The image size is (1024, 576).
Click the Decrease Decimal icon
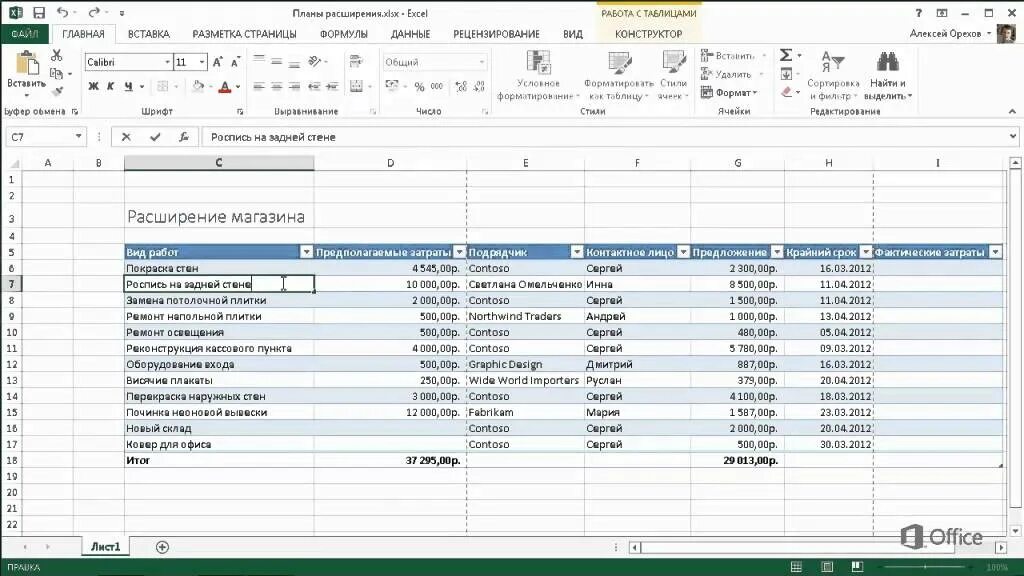[479, 86]
